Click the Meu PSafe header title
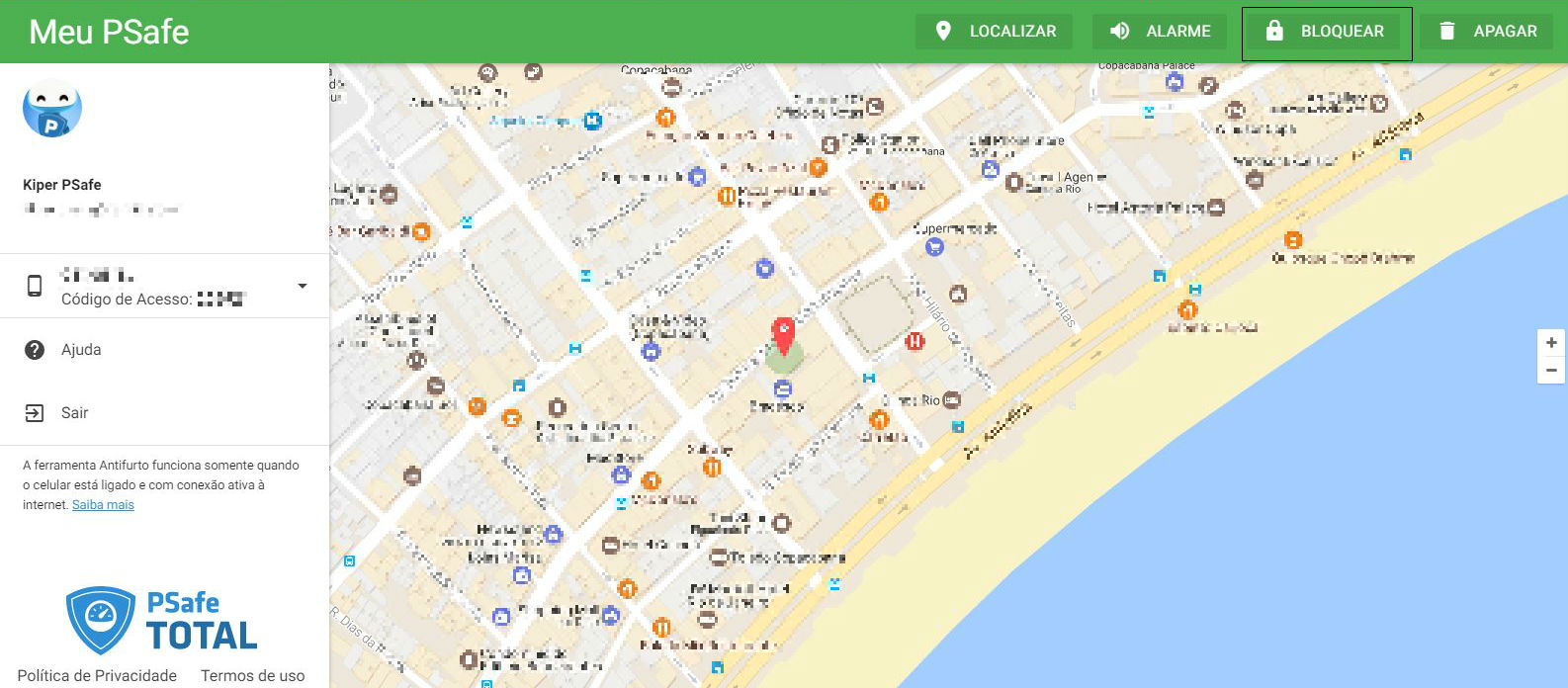 (109, 32)
